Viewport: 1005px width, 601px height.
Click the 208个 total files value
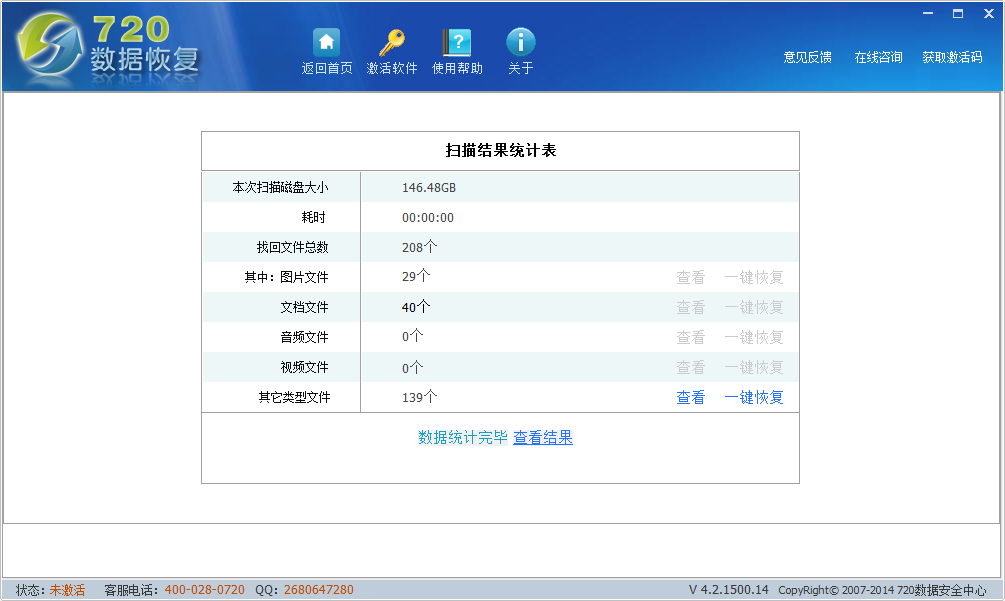coord(419,247)
